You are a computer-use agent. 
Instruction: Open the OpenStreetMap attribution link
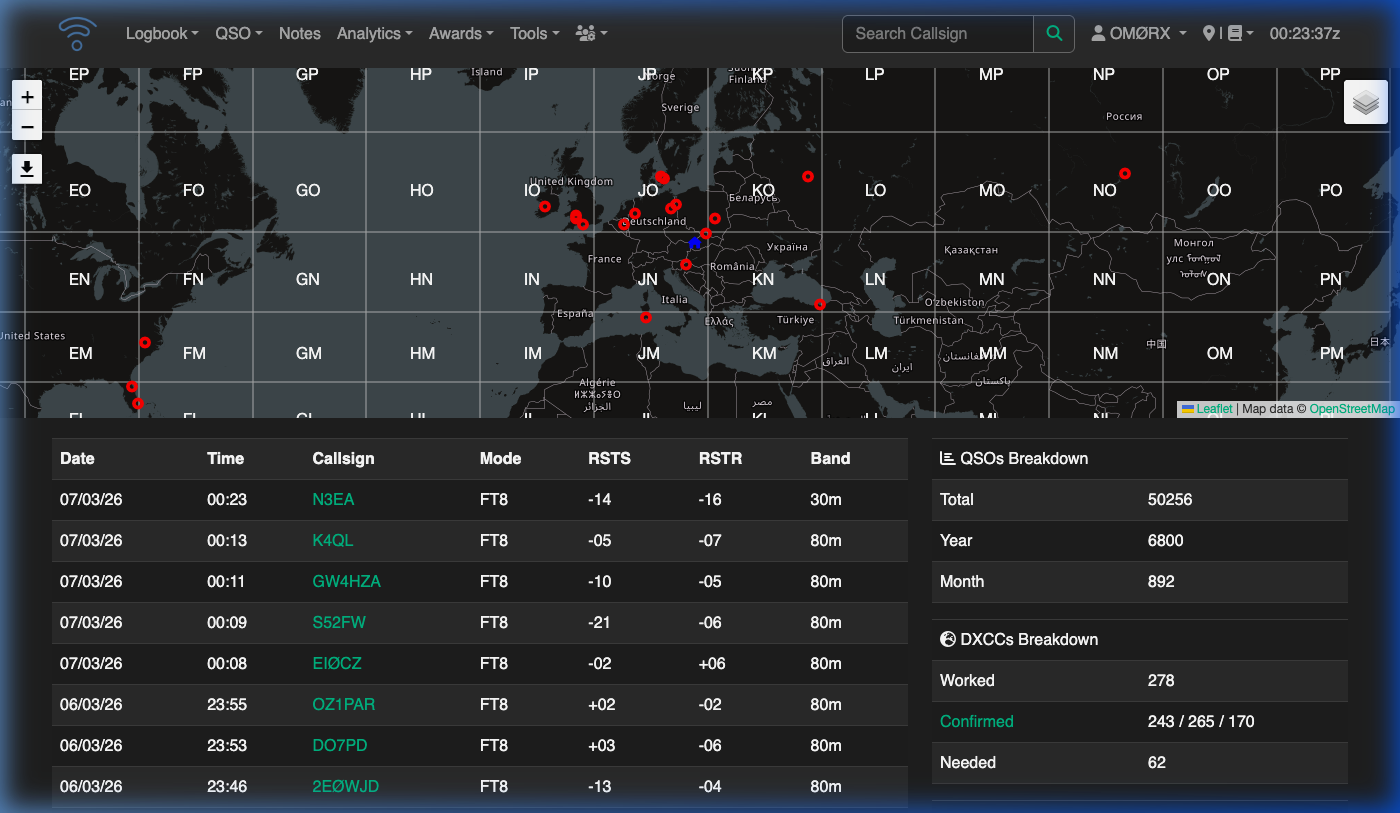tap(1352, 409)
